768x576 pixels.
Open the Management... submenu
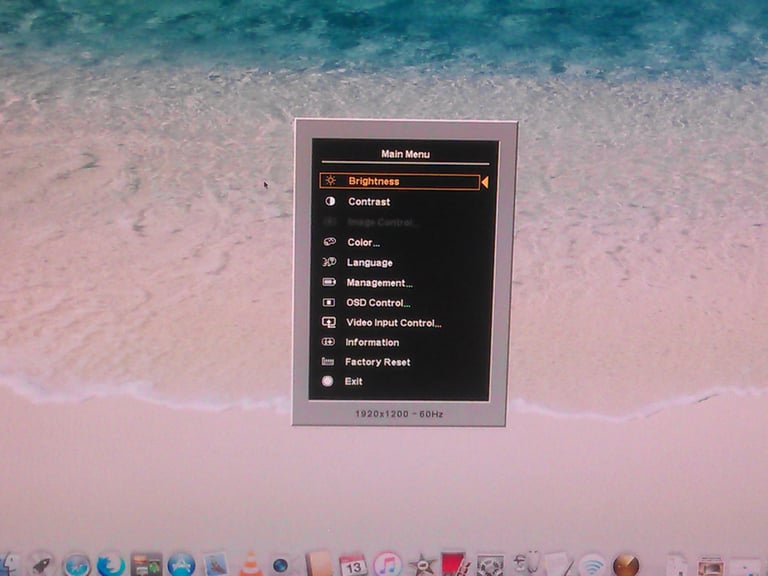click(379, 283)
